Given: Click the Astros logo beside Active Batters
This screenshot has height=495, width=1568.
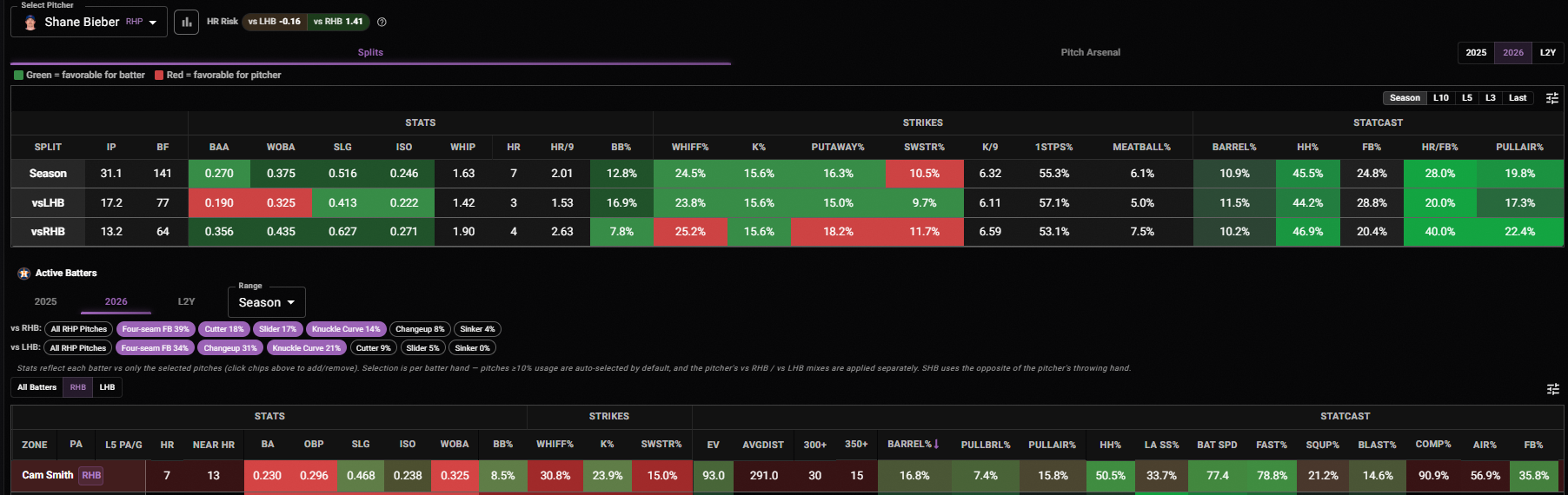Looking at the screenshot, I should click(24, 274).
